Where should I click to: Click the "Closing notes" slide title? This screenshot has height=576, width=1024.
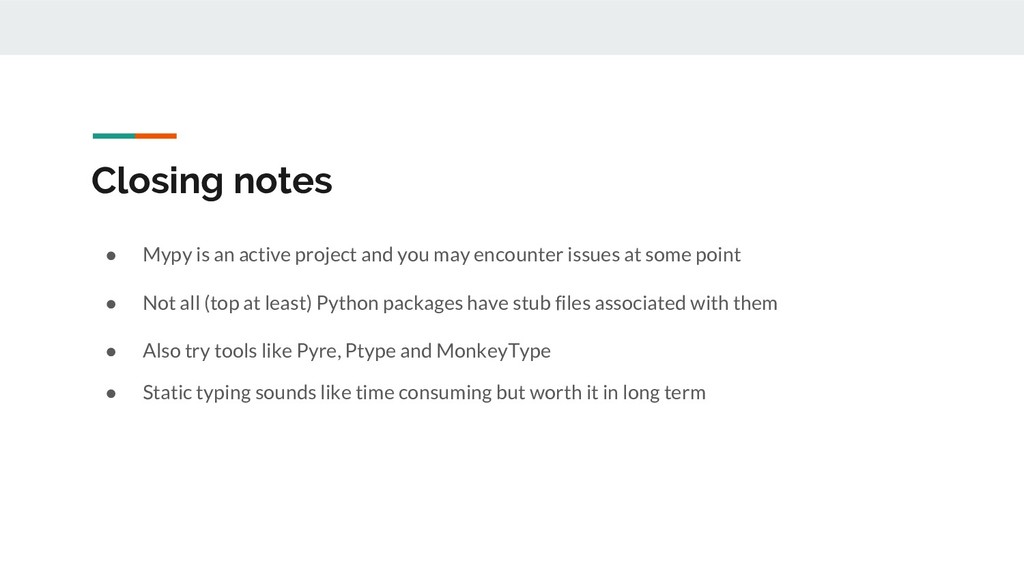point(211,181)
